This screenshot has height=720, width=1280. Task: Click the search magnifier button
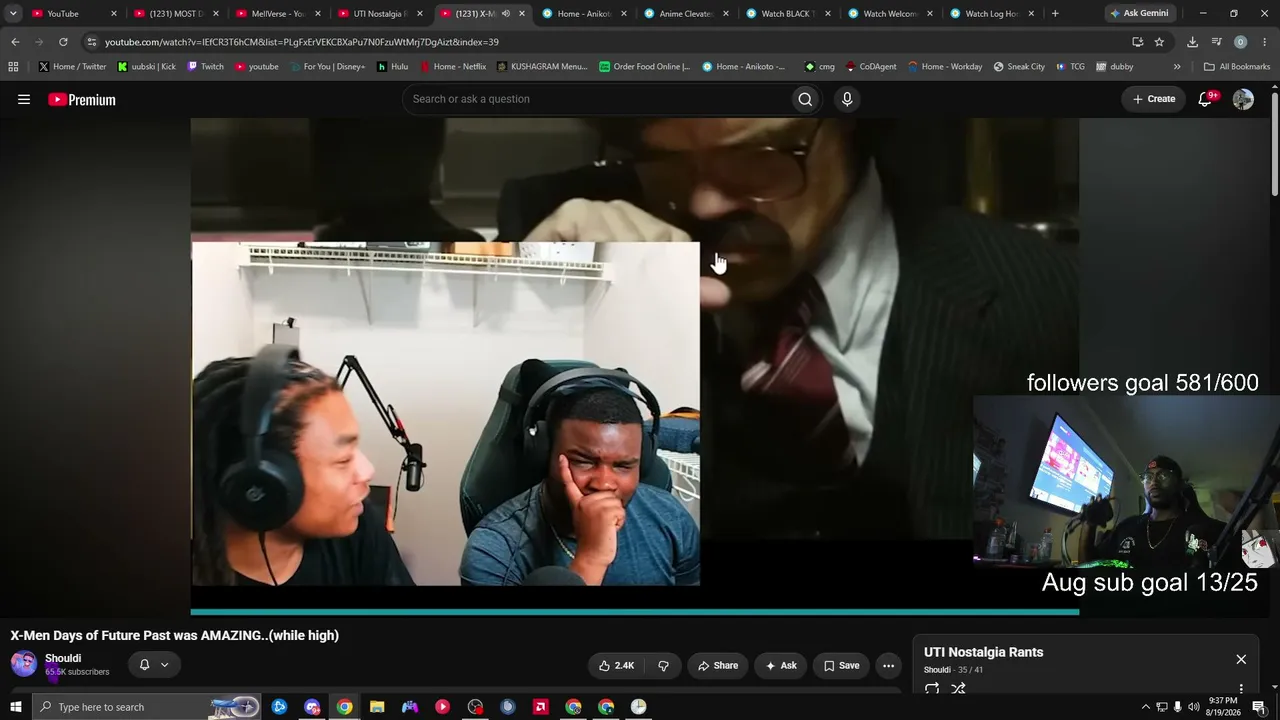[805, 99]
